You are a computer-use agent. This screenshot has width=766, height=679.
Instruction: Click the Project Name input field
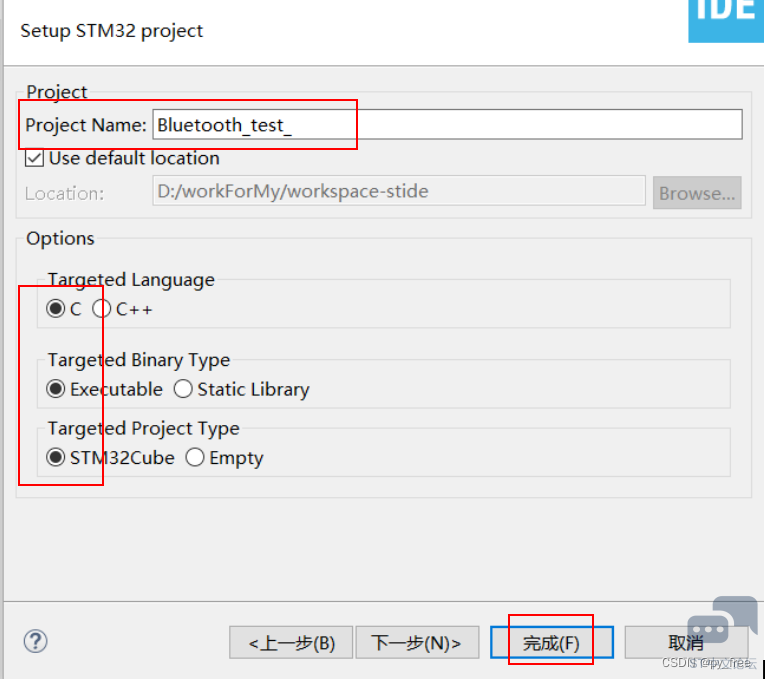(447, 125)
